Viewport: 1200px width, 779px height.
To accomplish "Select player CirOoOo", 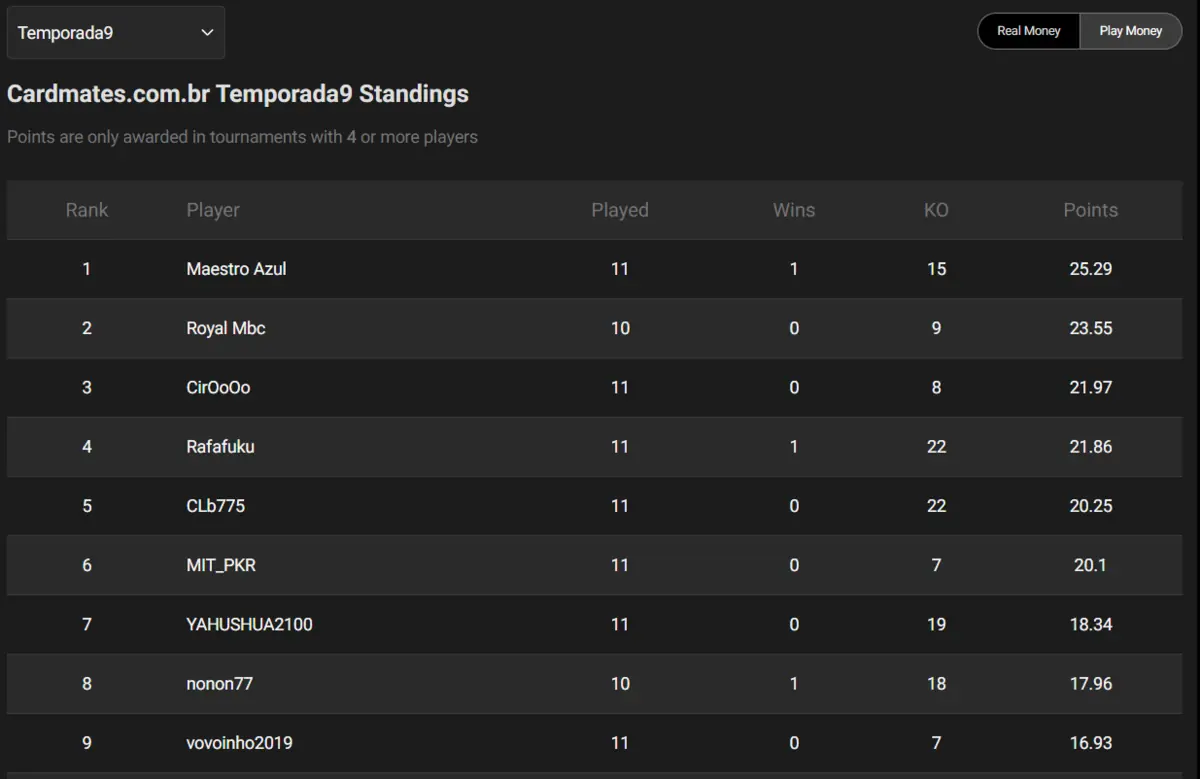I will point(218,387).
